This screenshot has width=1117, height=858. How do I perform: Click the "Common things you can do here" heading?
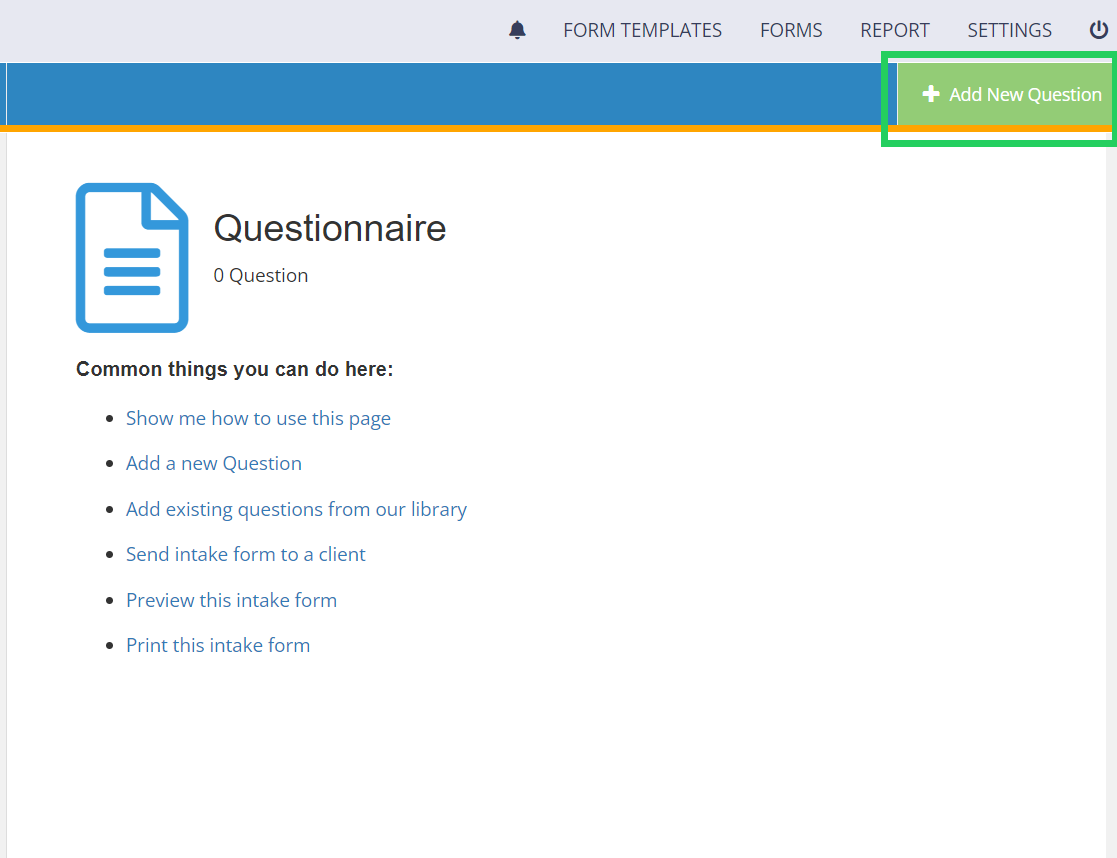pos(234,369)
